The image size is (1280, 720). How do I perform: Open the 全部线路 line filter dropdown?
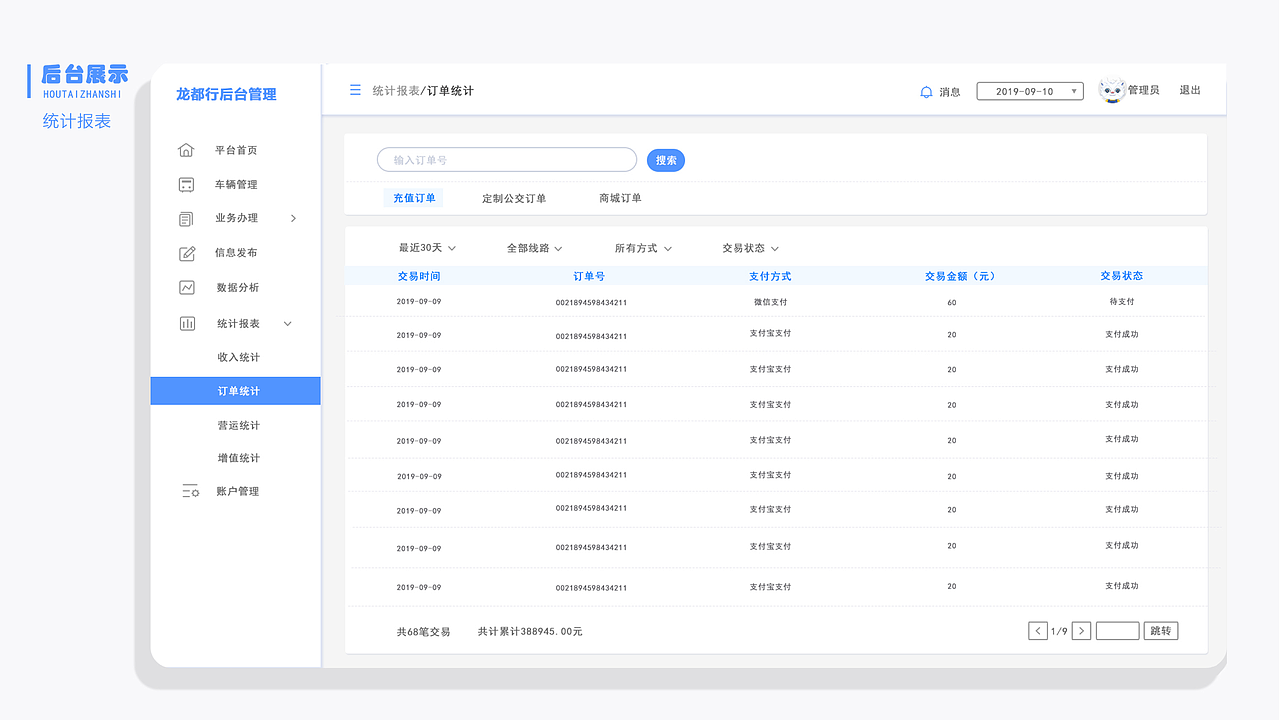(x=531, y=247)
